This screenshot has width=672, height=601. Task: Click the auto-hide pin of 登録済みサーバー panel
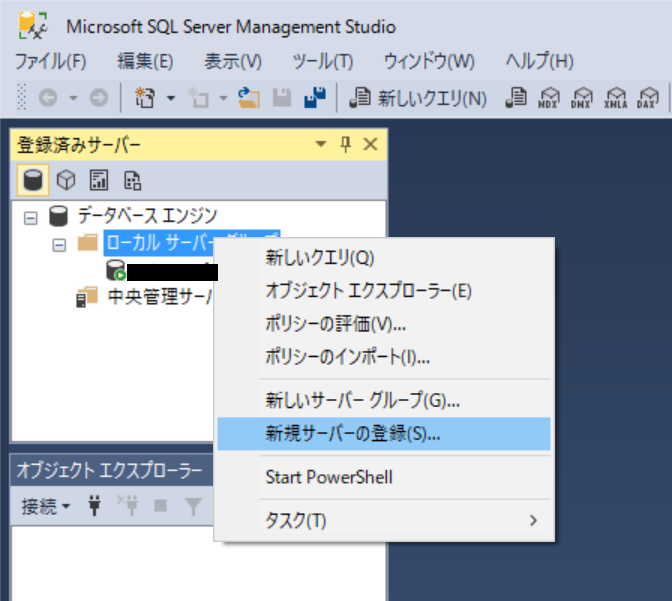pyautogui.click(x=345, y=144)
